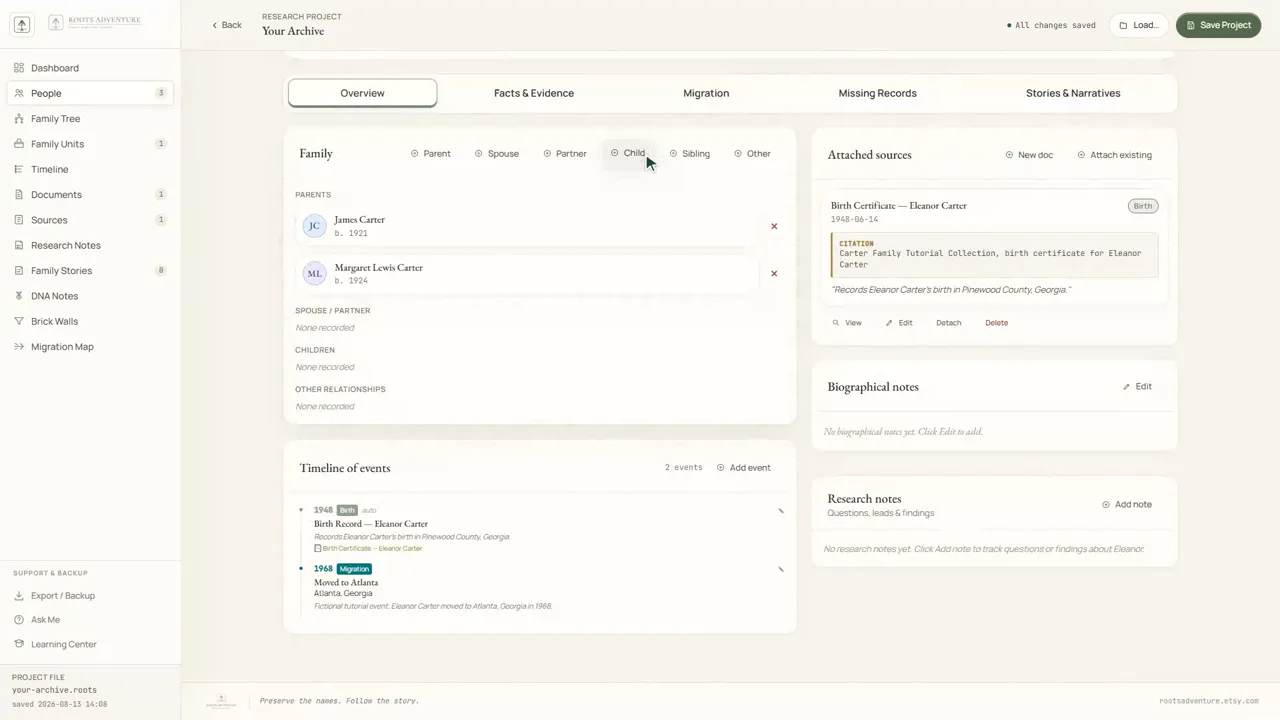The image size is (1280, 720).
Task: Click Attach existing source
Action: point(1115,155)
